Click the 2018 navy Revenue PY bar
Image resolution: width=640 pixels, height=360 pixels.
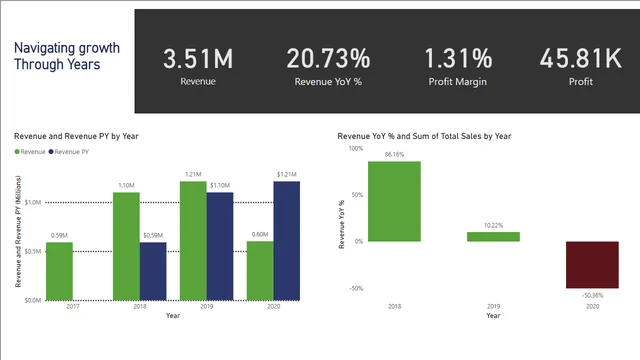[x=153, y=271]
